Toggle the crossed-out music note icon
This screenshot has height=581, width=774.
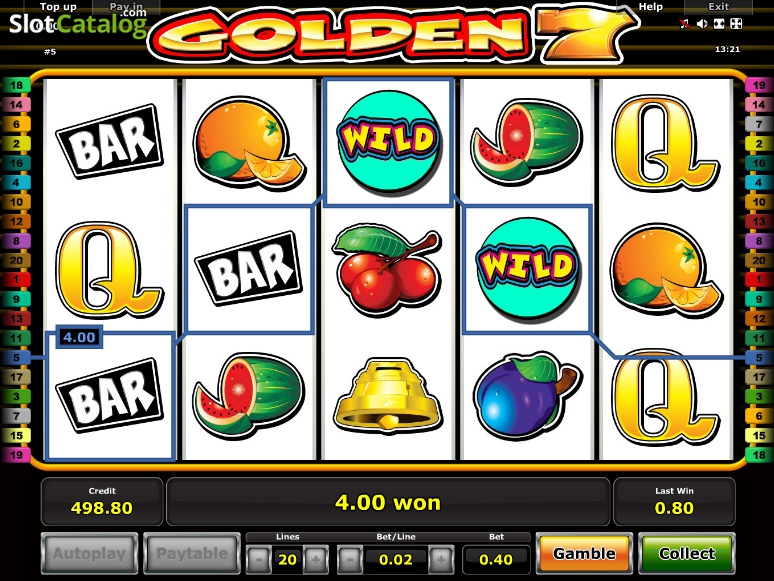[x=685, y=24]
